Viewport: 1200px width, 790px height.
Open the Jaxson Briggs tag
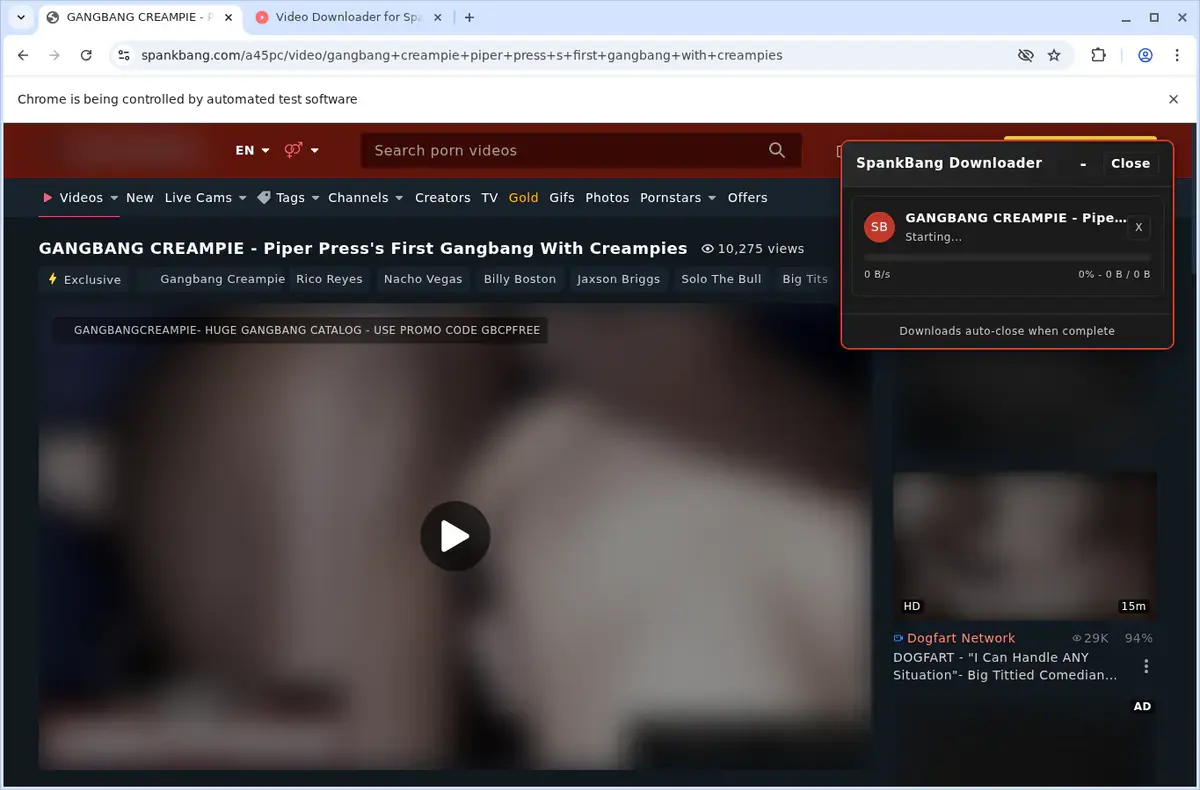[618, 279]
